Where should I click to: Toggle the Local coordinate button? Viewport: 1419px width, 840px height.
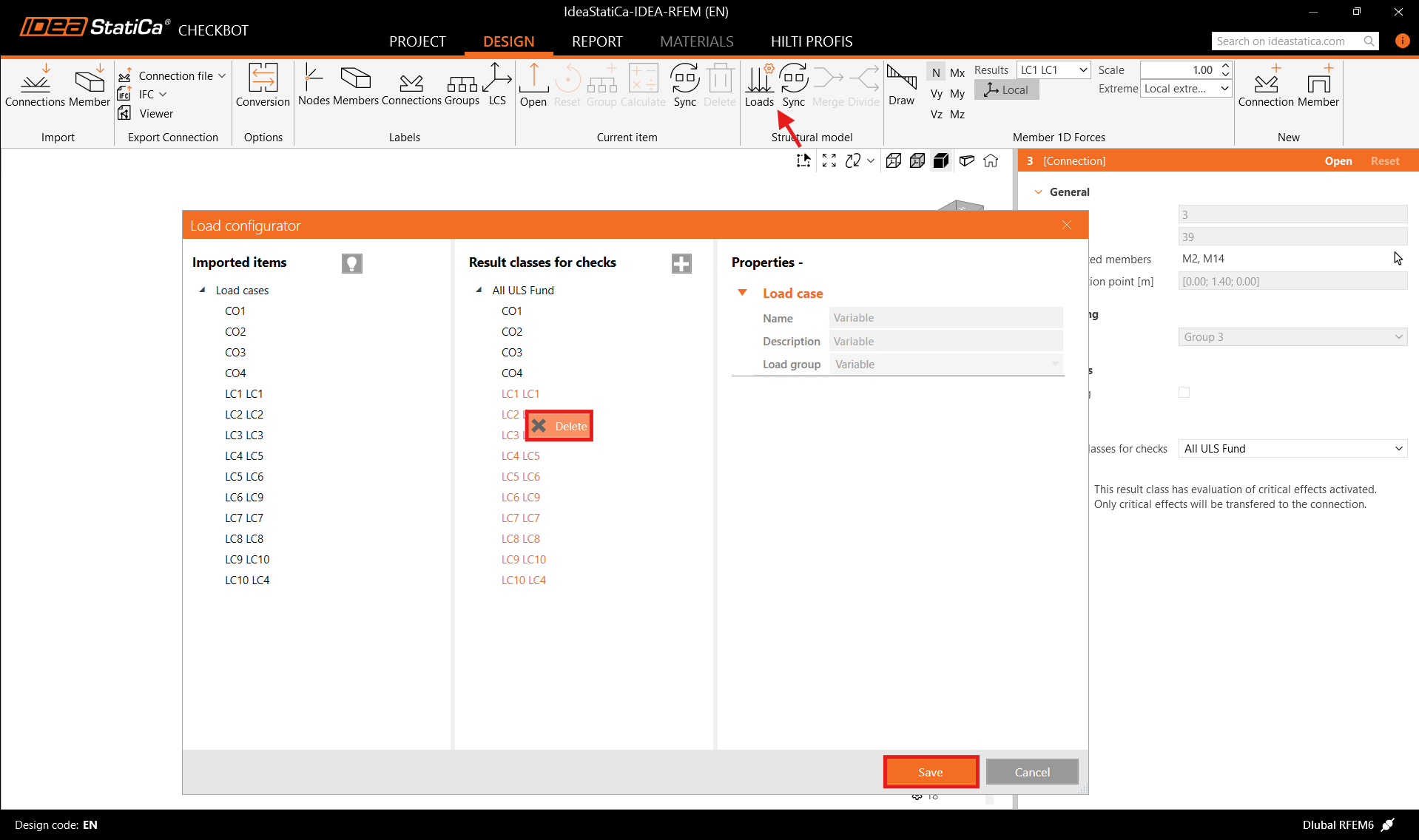[x=1006, y=90]
